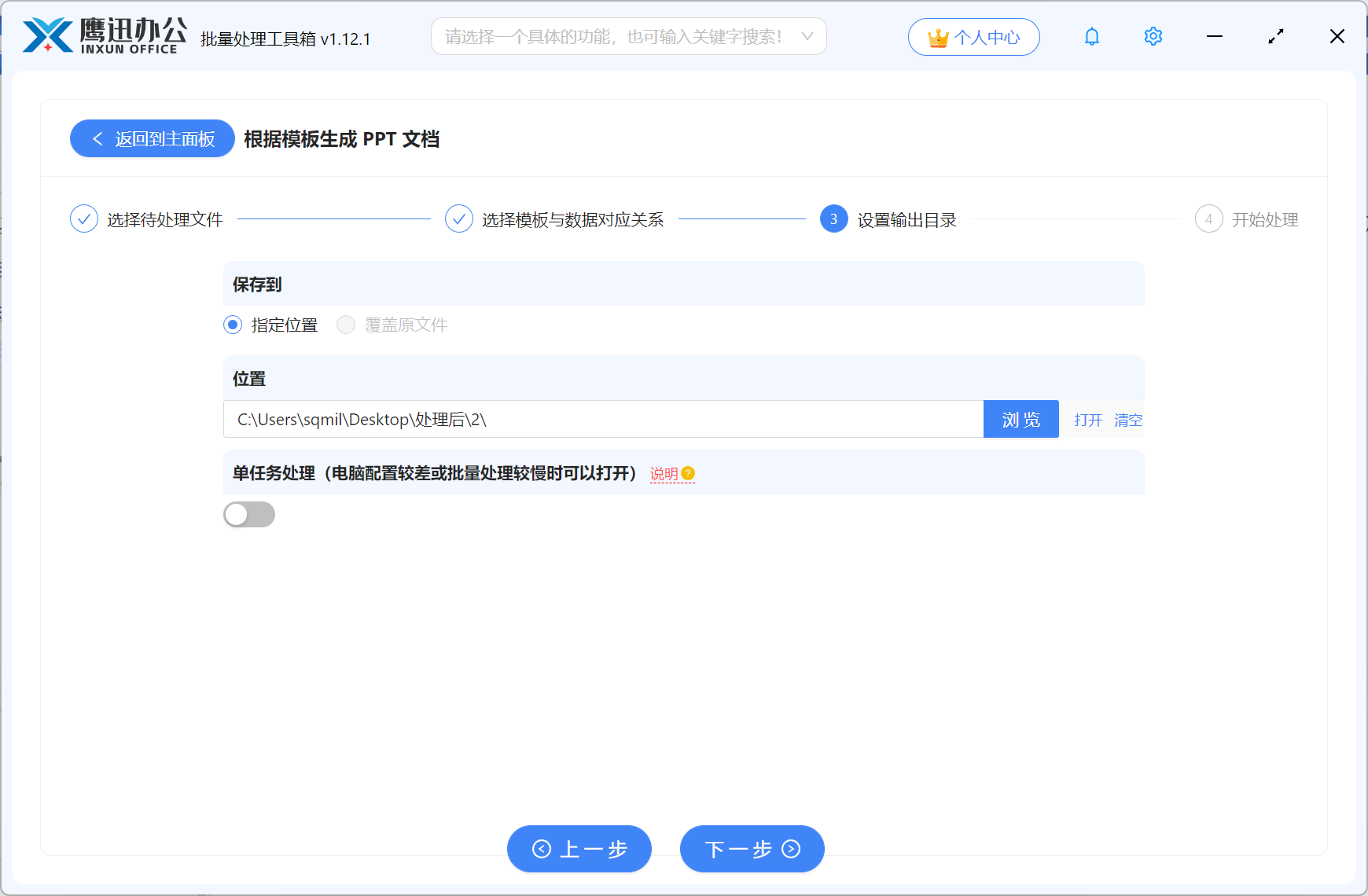Image resolution: width=1368 pixels, height=896 pixels.
Task: Click the 清空 link
Action: (x=1128, y=420)
